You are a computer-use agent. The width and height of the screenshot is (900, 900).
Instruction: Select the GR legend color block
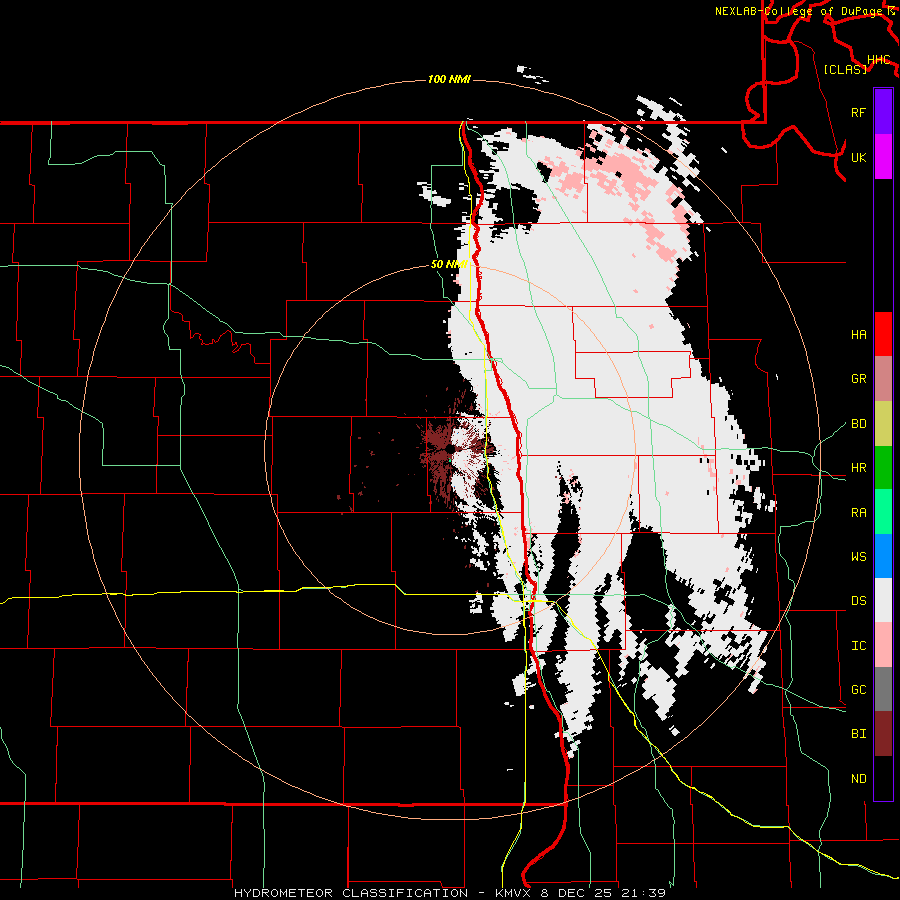coord(883,379)
